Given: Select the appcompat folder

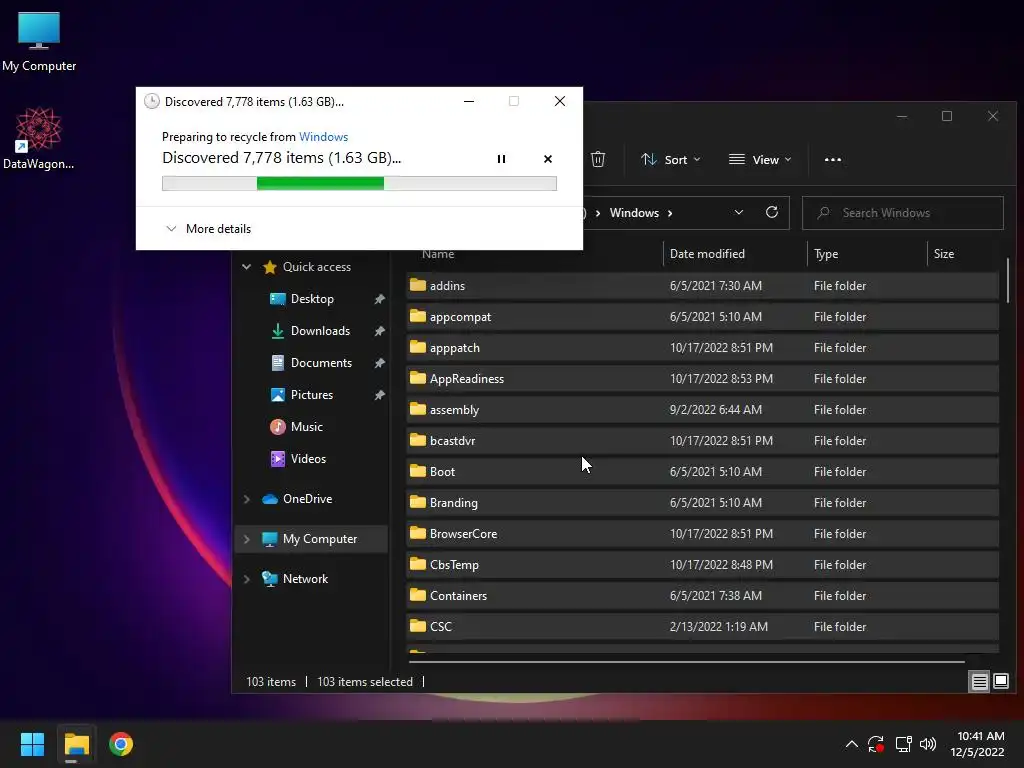Looking at the screenshot, I should click(x=702, y=317).
